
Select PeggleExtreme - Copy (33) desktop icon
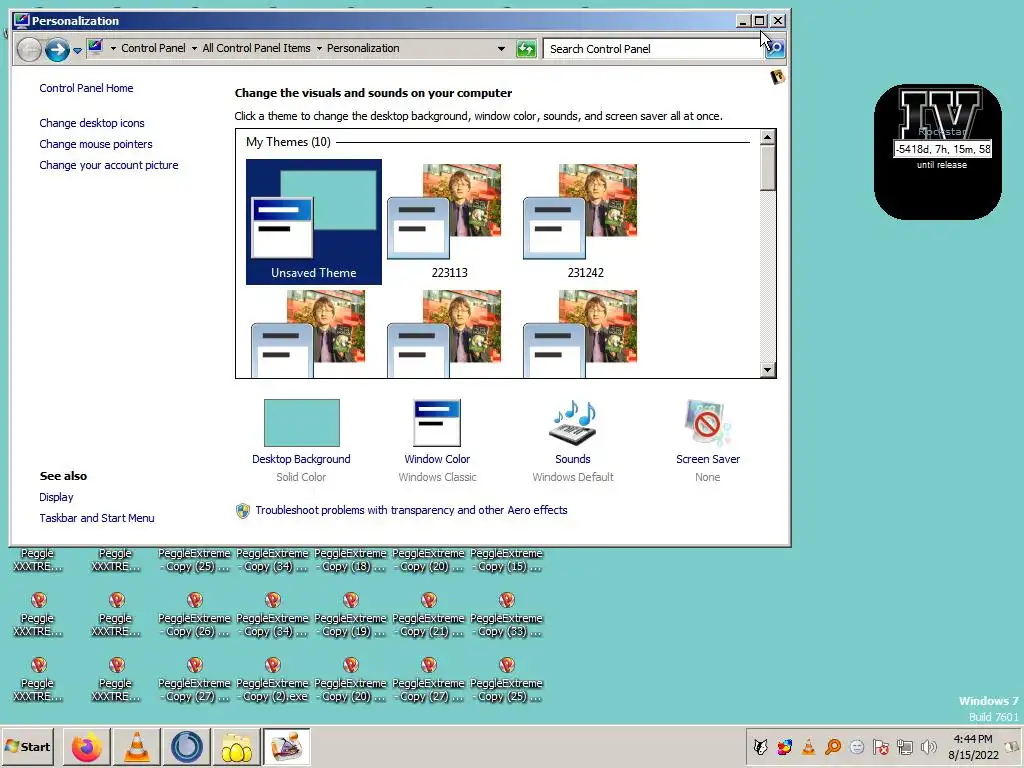click(x=506, y=616)
